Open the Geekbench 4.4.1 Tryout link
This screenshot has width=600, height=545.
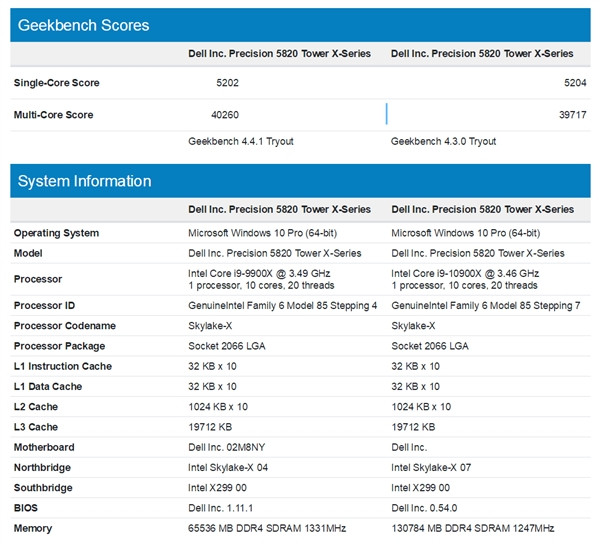pyautogui.click(x=241, y=142)
